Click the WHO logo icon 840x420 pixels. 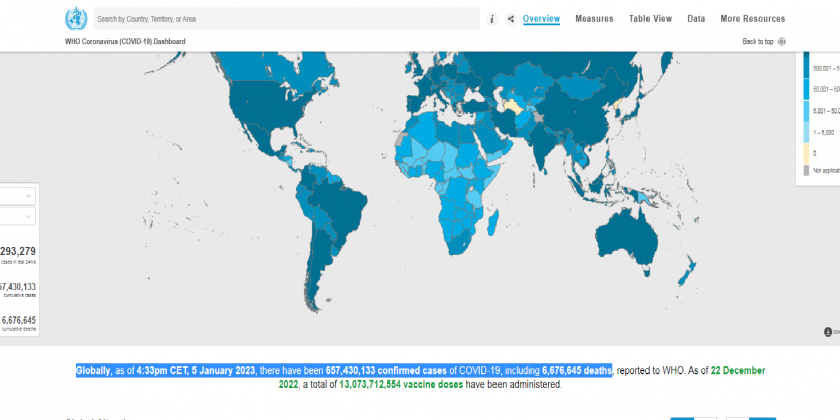pyautogui.click(x=75, y=19)
